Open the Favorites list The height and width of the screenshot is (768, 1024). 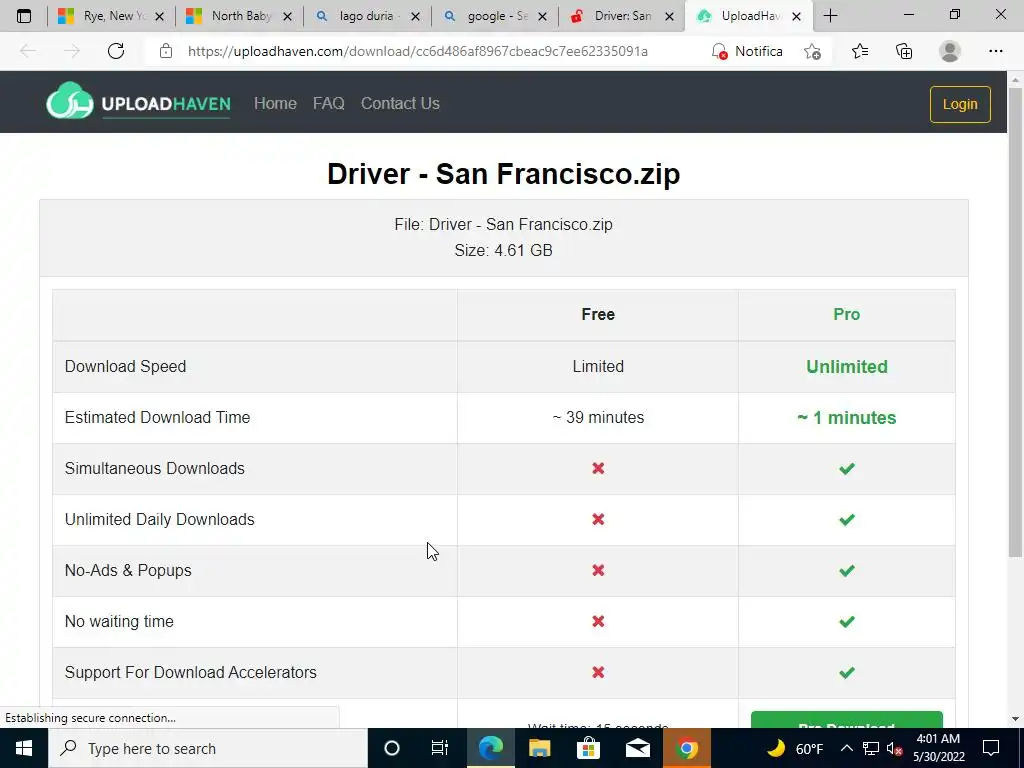[x=860, y=51]
